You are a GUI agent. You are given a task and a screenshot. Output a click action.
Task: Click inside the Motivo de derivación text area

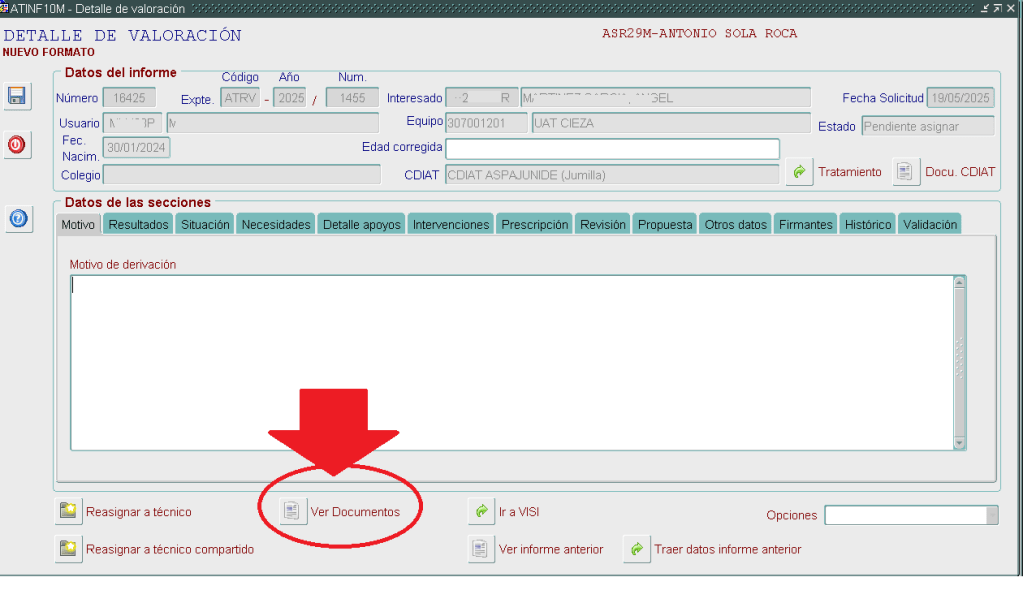pyautogui.click(x=510, y=360)
